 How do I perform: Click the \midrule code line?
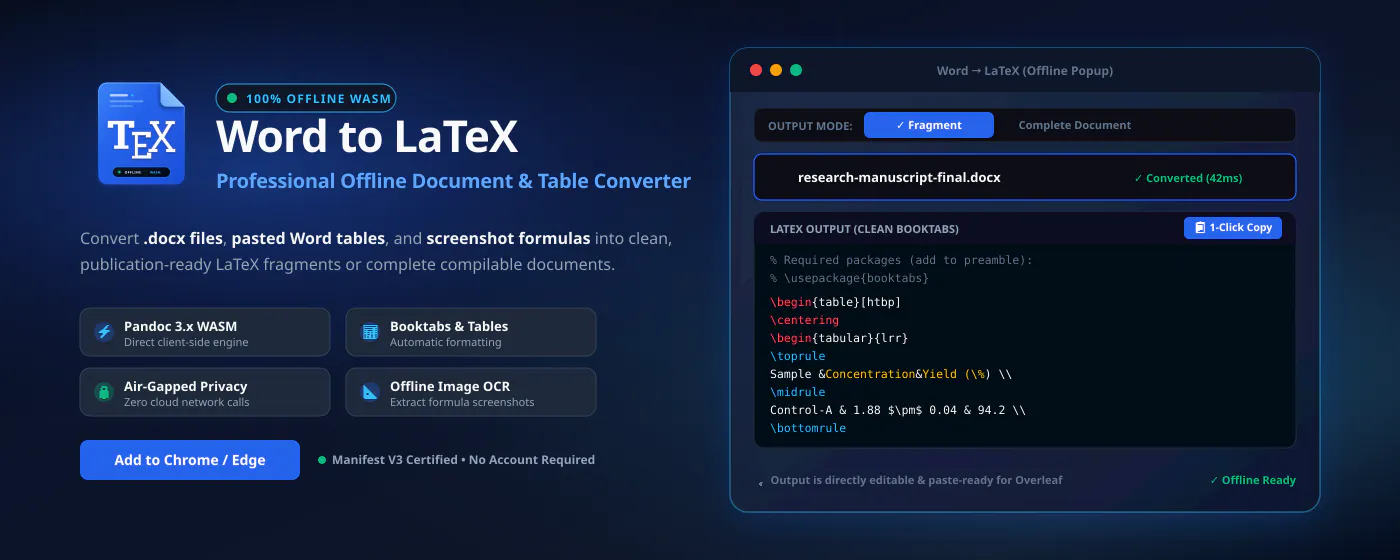click(x=798, y=392)
